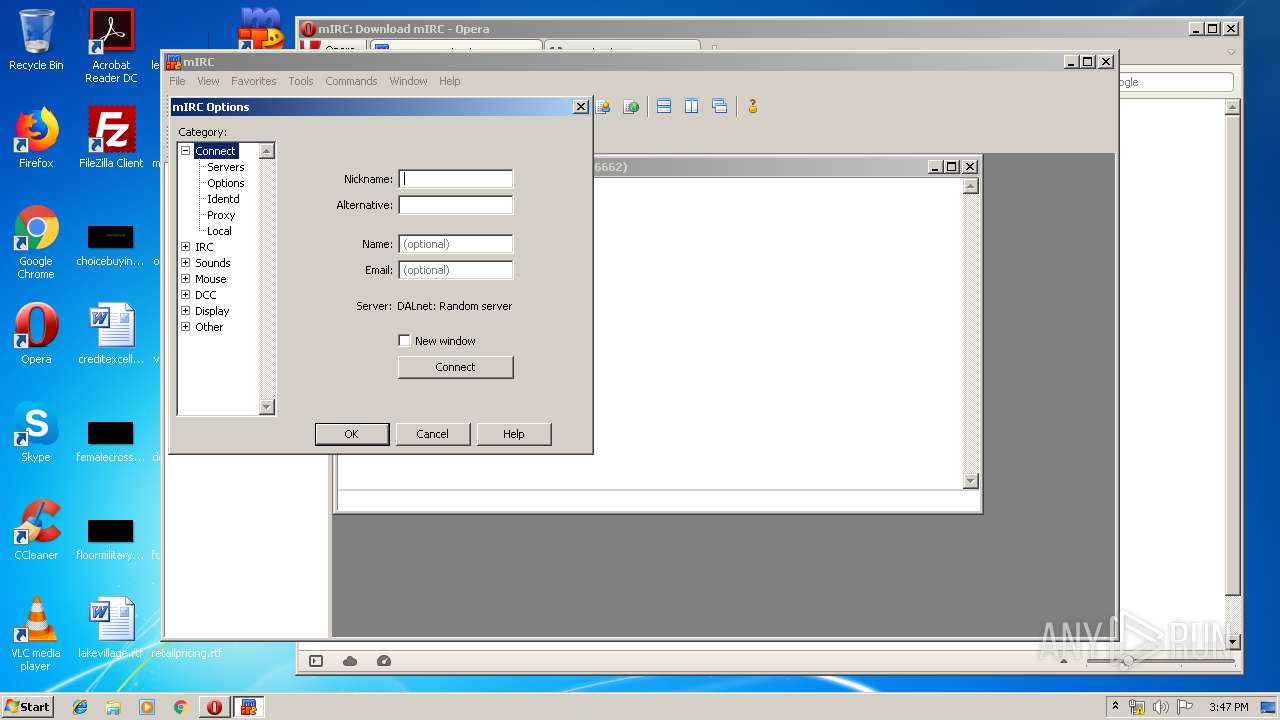Open creditexcell document on desktop

(x=111, y=334)
